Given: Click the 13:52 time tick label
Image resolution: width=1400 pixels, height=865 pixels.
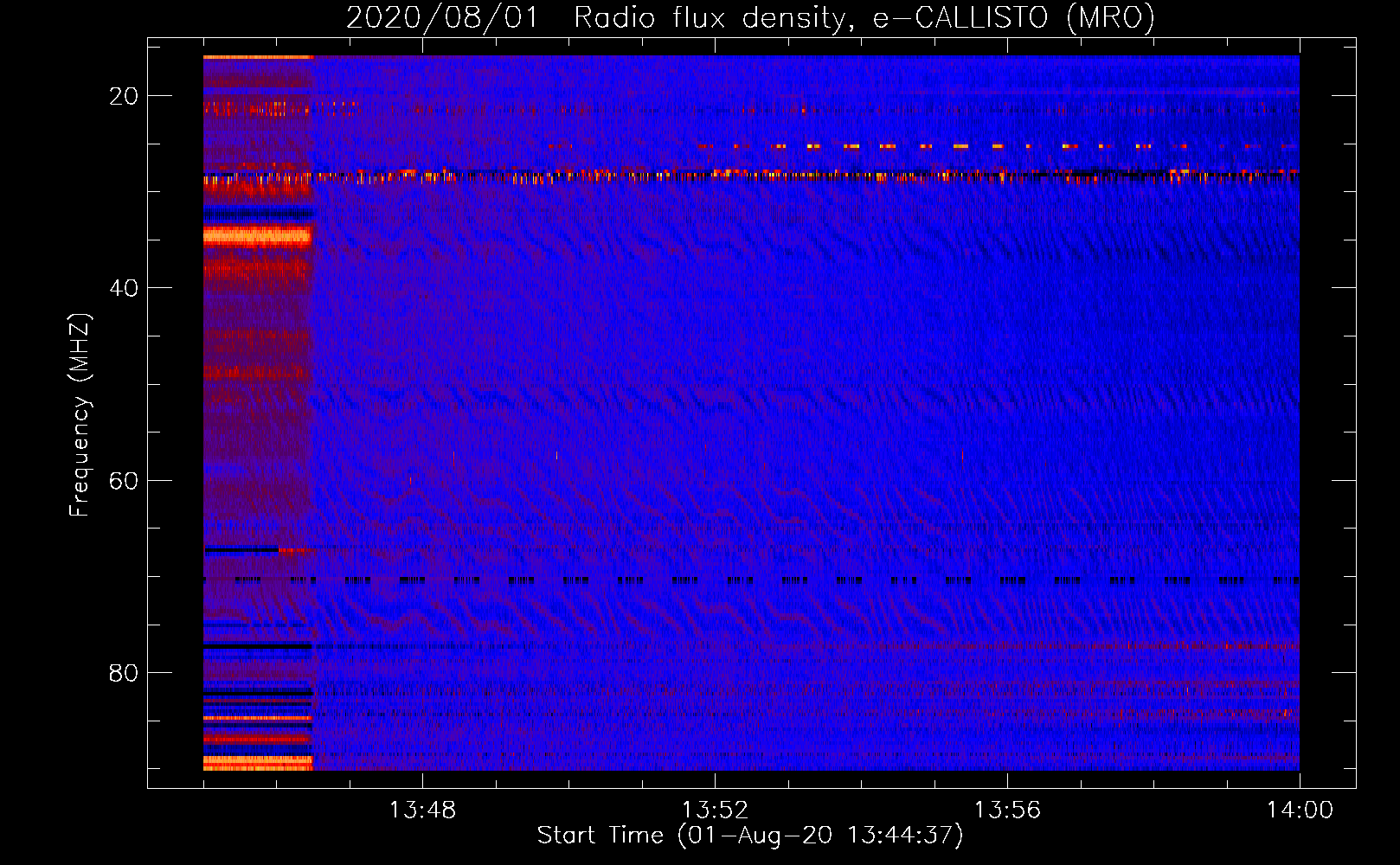Looking at the screenshot, I should click(715, 811).
